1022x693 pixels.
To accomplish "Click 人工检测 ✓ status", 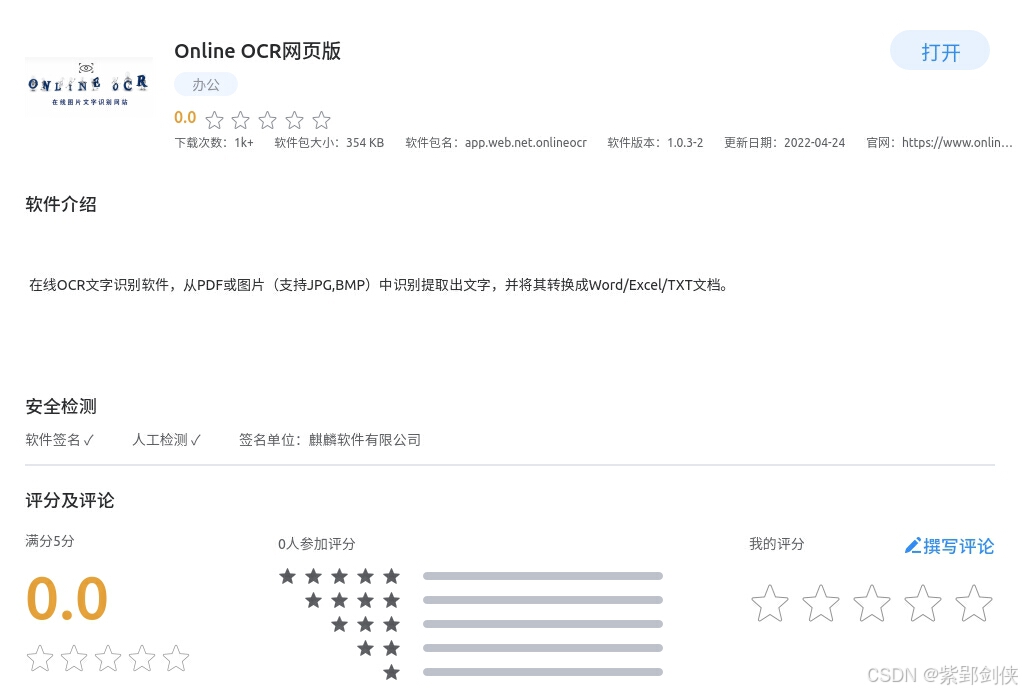I will (166, 440).
